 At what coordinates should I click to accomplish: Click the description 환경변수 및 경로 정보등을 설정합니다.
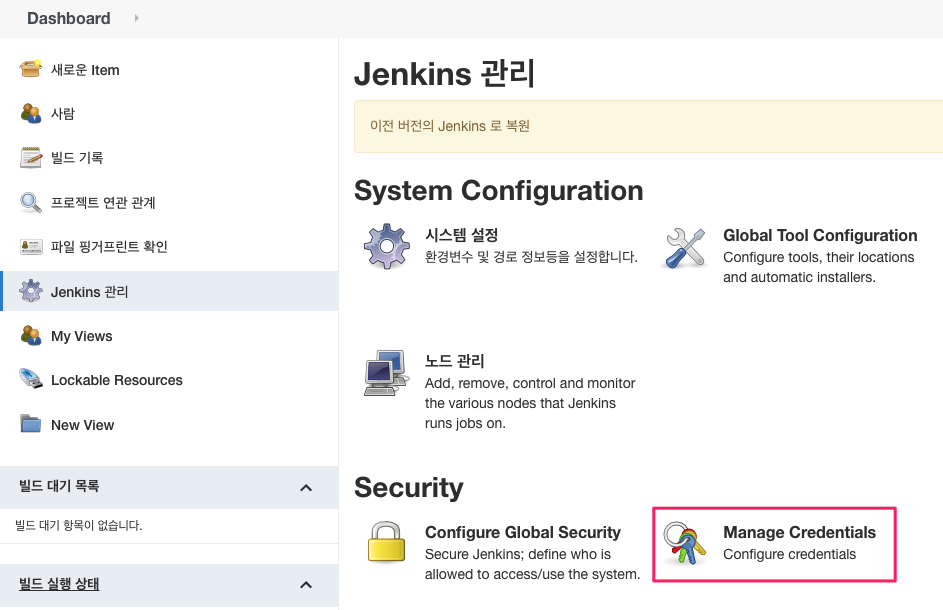click(531, 257)
